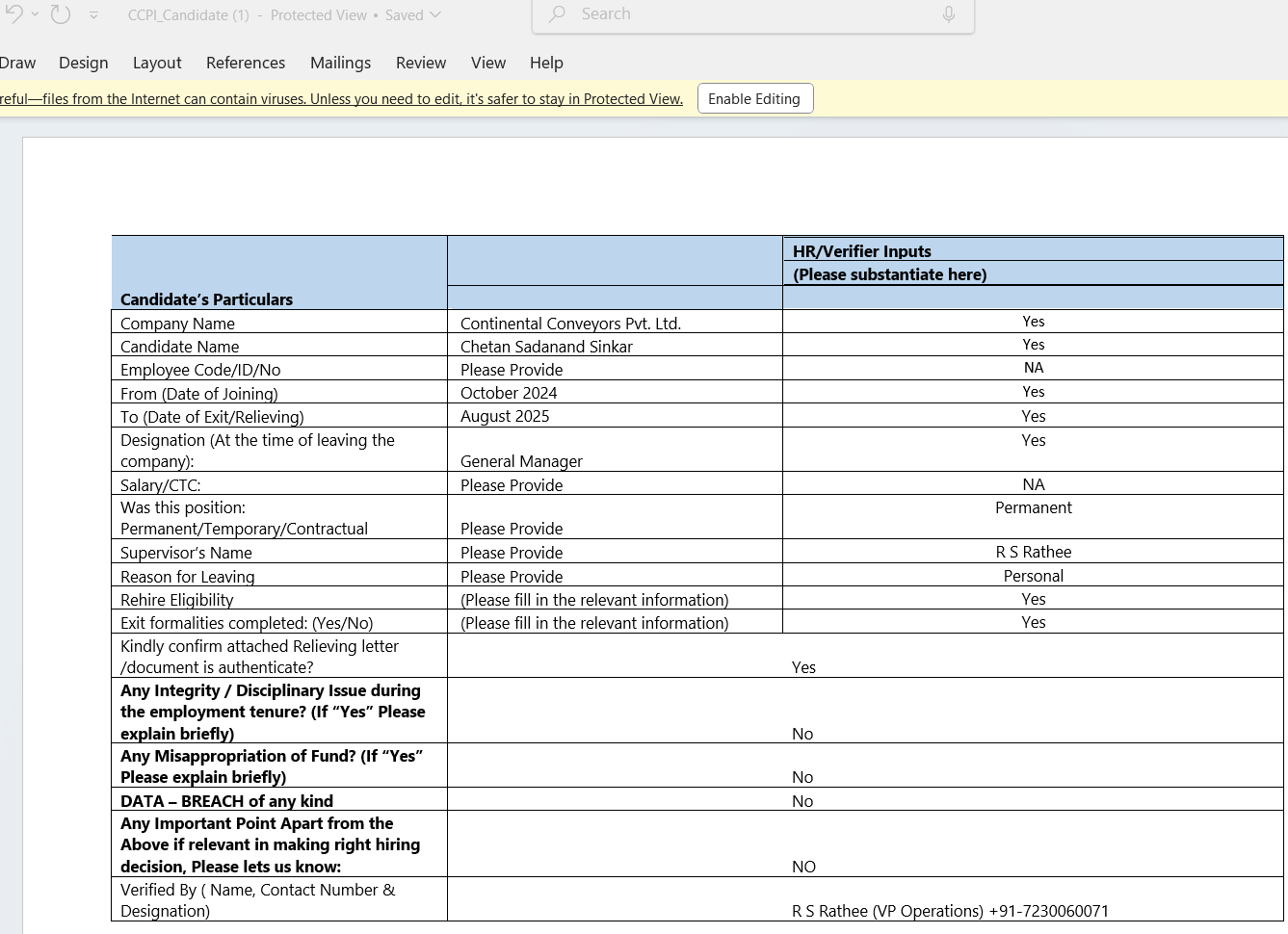
Task: Click the Redo icon in title bar
Action: [x=61, y=14]
